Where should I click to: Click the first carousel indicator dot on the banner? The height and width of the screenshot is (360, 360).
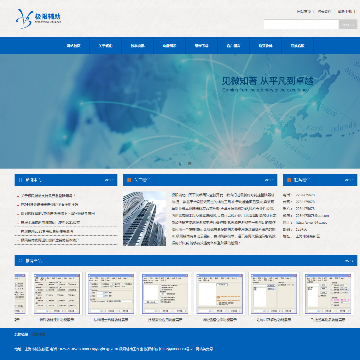click(180, 163)
